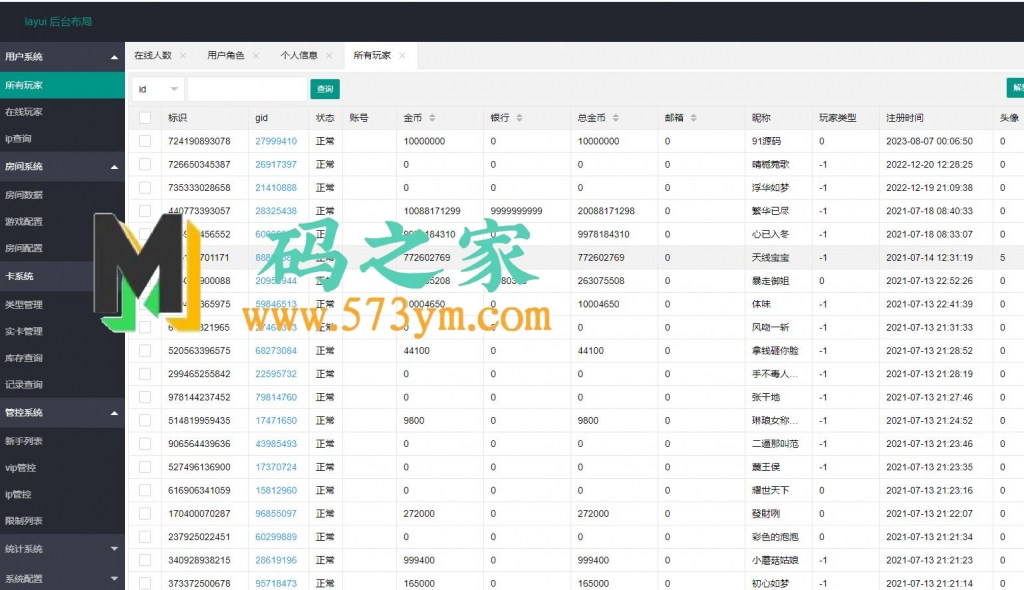The width and height of the screenshot is (1024, 590).
Task: Check the row with 标识 978144237452
Action: coord(145,397)
